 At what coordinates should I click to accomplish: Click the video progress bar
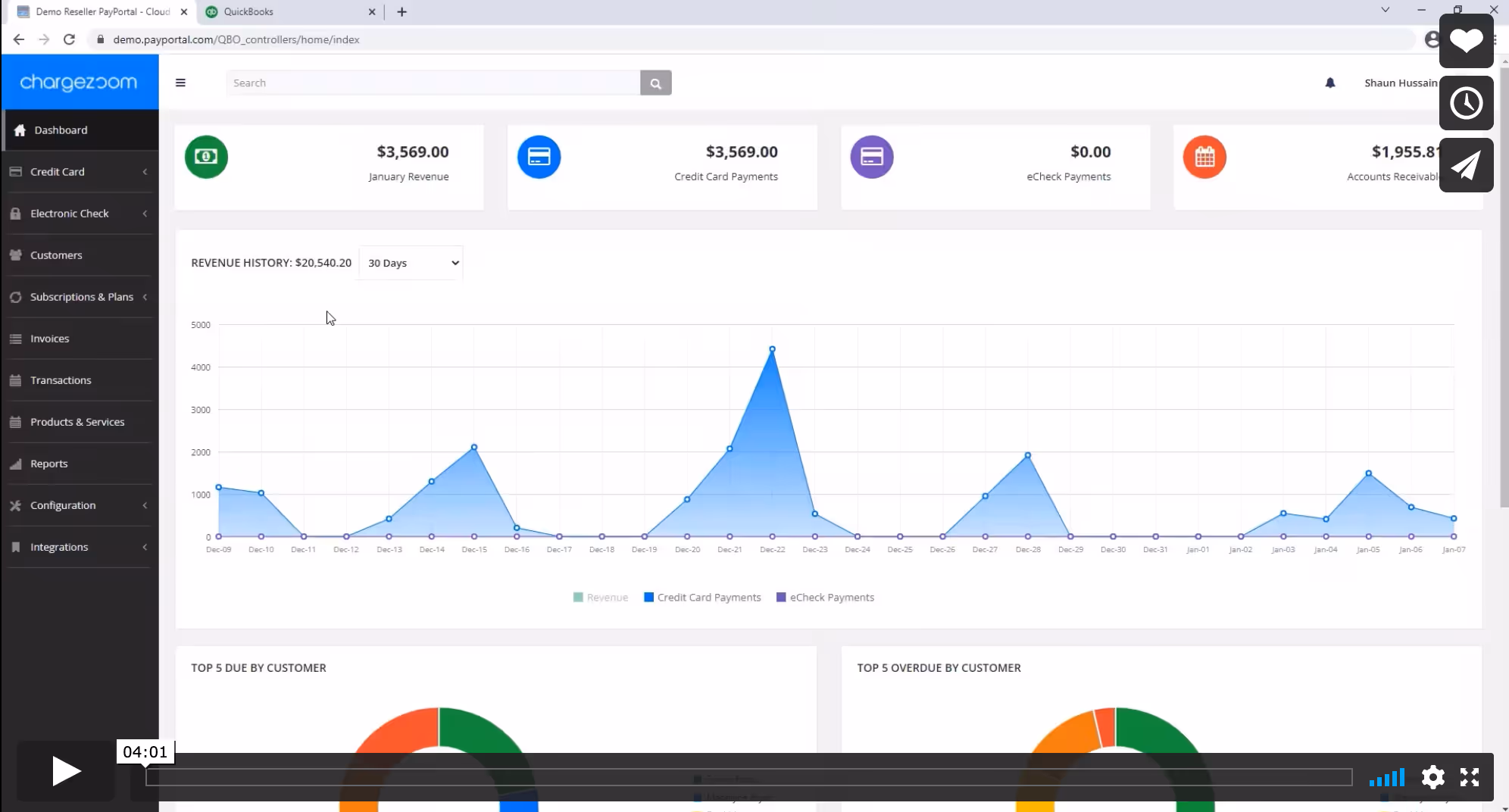pos(748,777)
